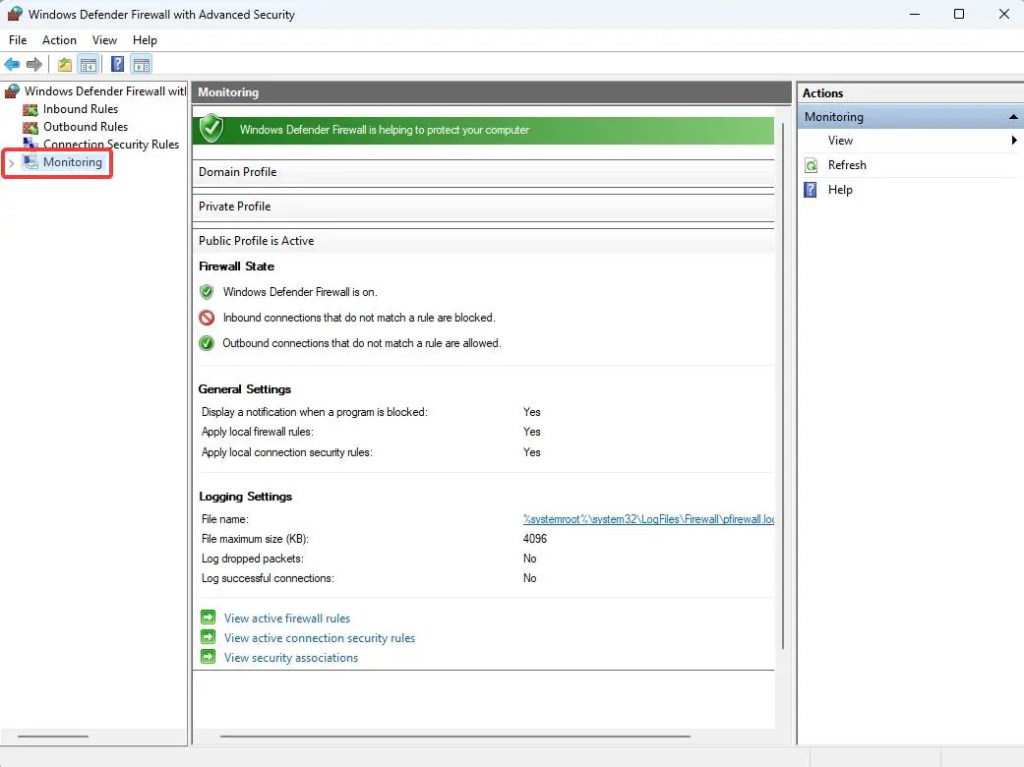Viewport: 1024px width, 767px height.
Task: Click red blocked icon beside Inbound connections
Action: tap(206, 318)
